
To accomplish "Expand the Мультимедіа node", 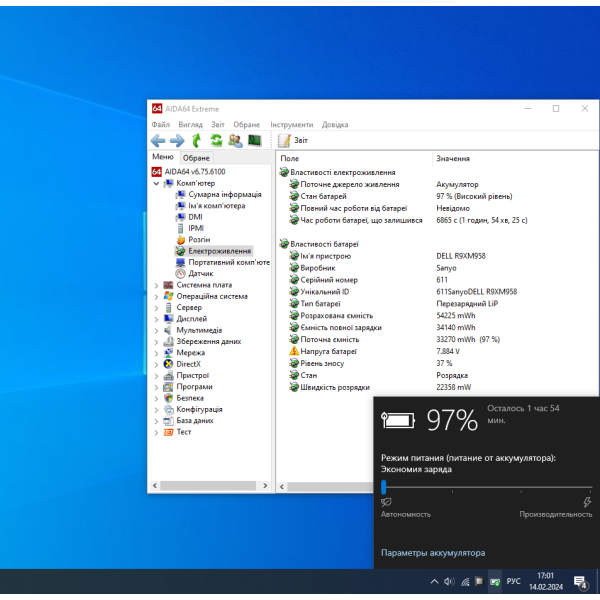I will [156, 331].
